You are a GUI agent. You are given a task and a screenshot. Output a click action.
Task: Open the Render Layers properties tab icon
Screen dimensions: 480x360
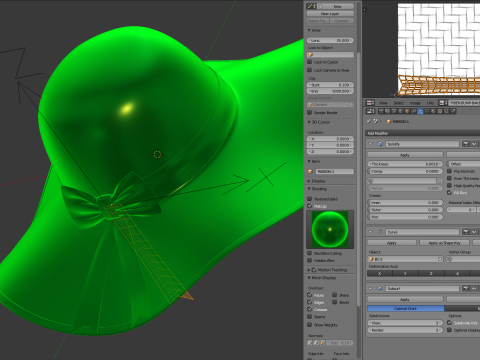(x=387, y=111)
